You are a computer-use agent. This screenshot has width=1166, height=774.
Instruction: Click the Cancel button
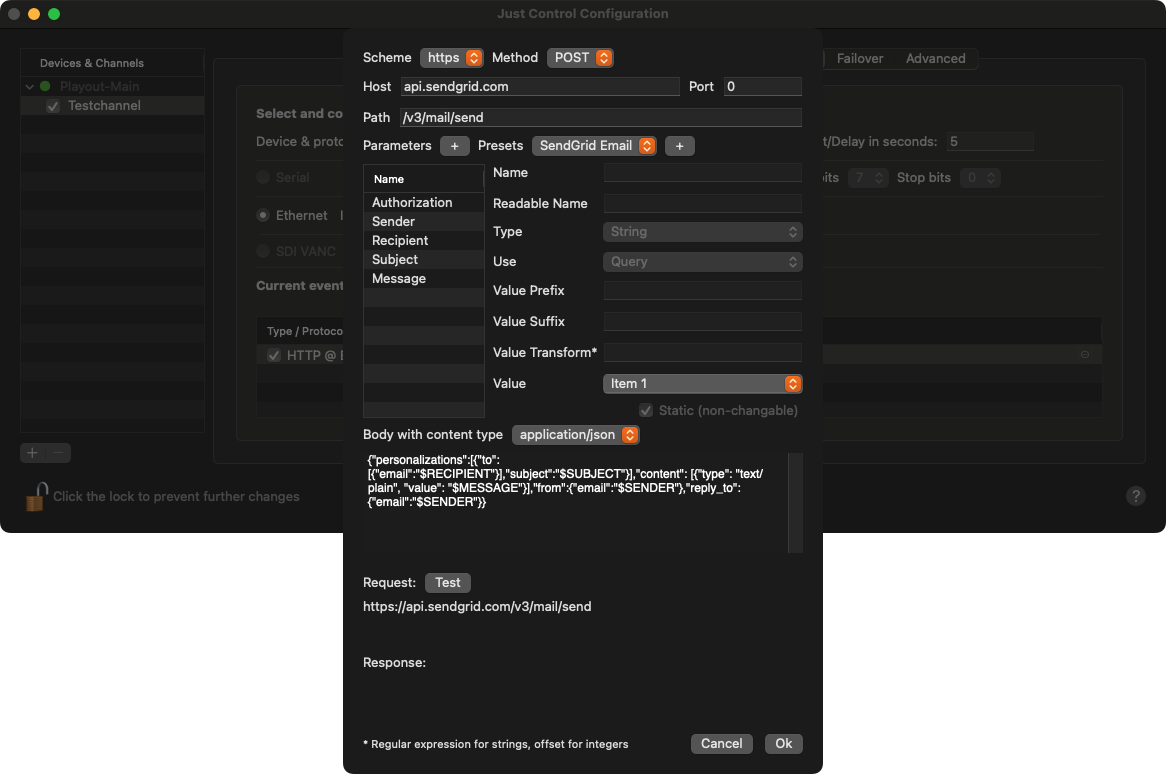(x=721, y=744)
